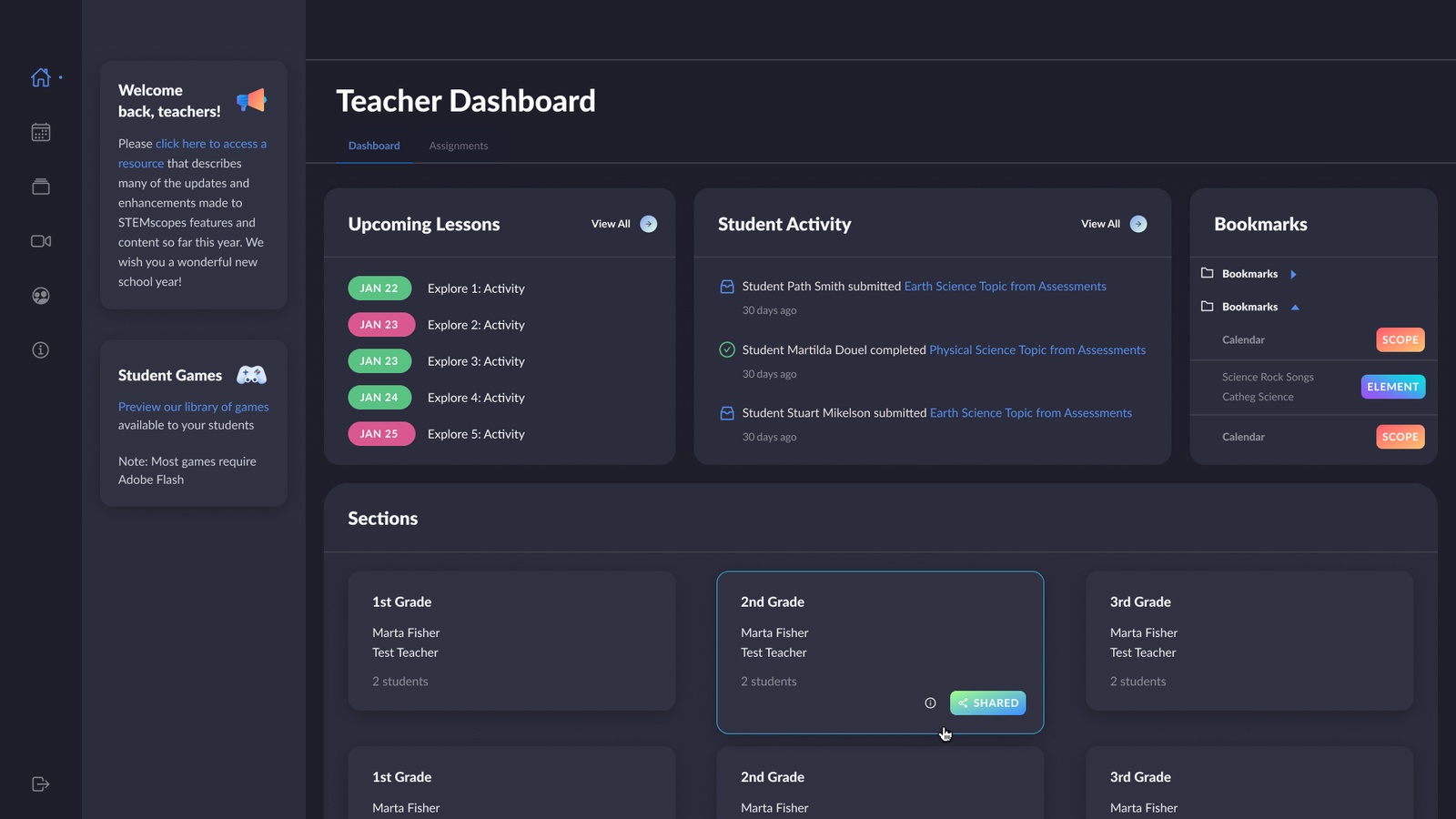Collapse the expanded Bookmarks folder

[1295, 308]
